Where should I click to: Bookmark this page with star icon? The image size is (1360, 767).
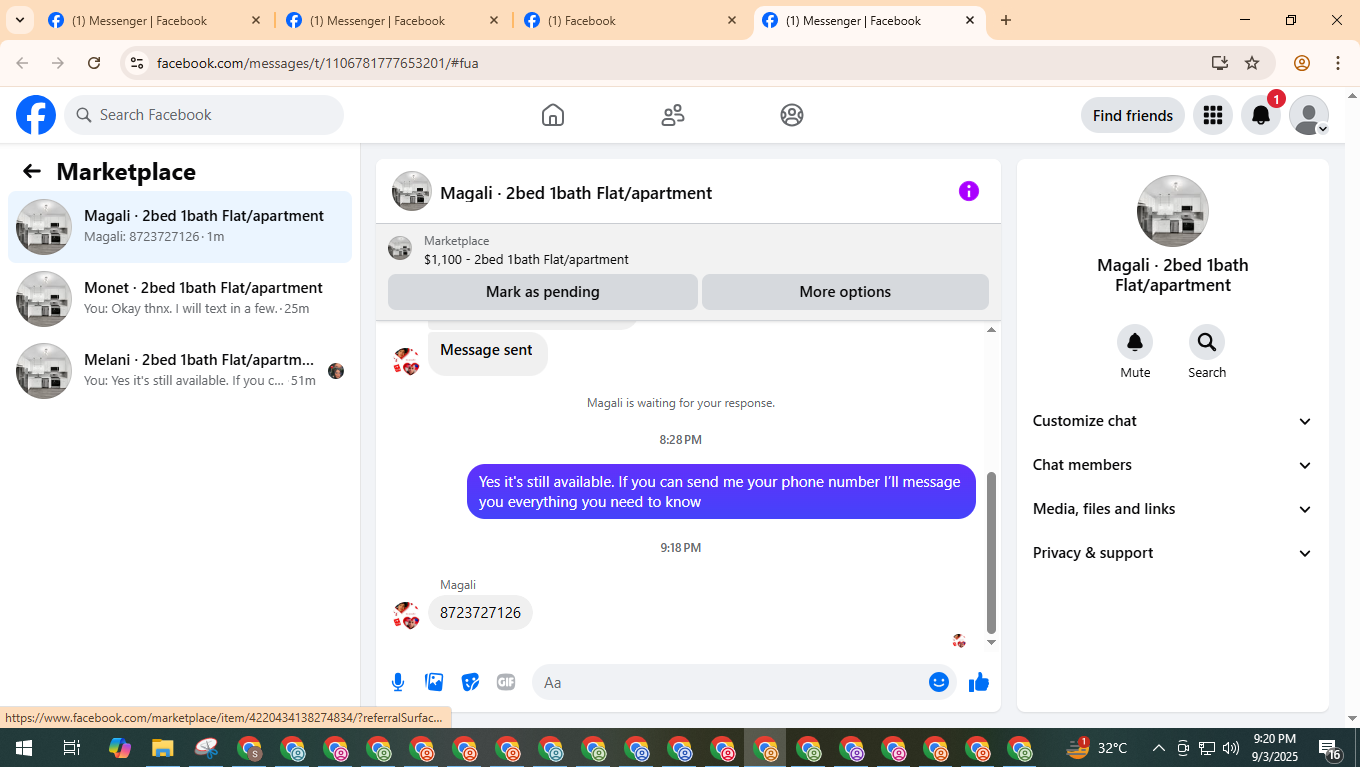(1252, 63)
